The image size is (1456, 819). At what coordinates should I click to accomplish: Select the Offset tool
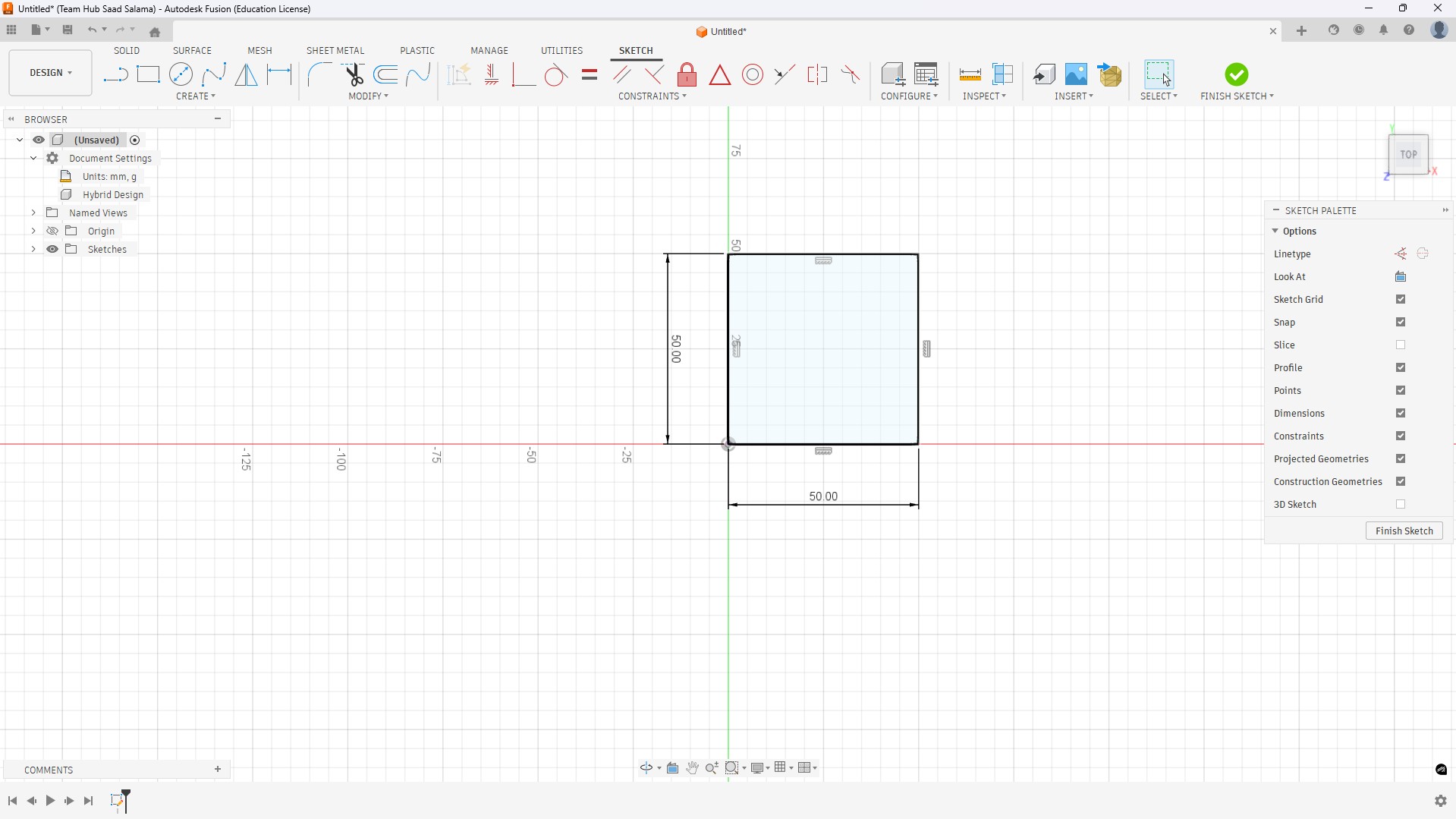(x=386, y=74)
